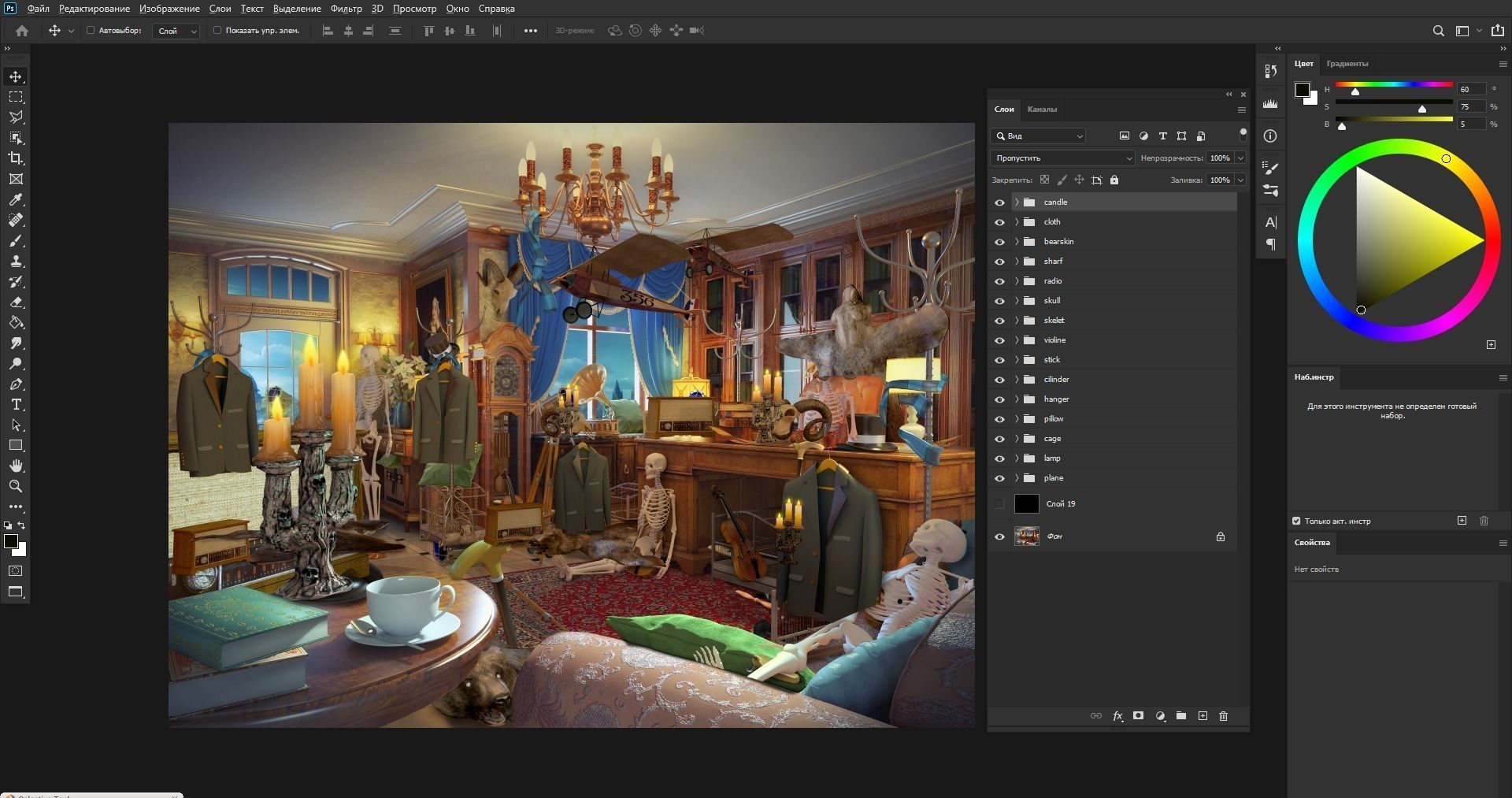Select the Polygonal Lasso tool

16,117
